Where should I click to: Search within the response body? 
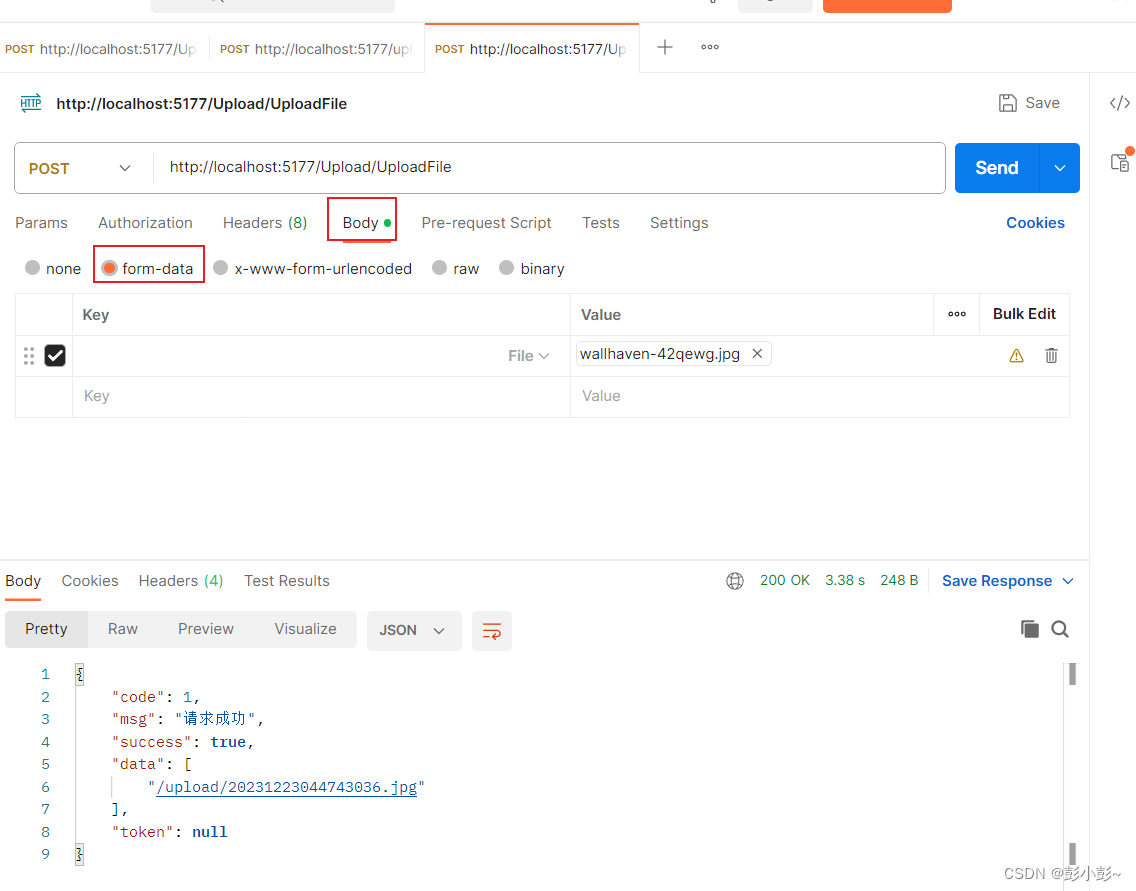[x=1060, y=629]
